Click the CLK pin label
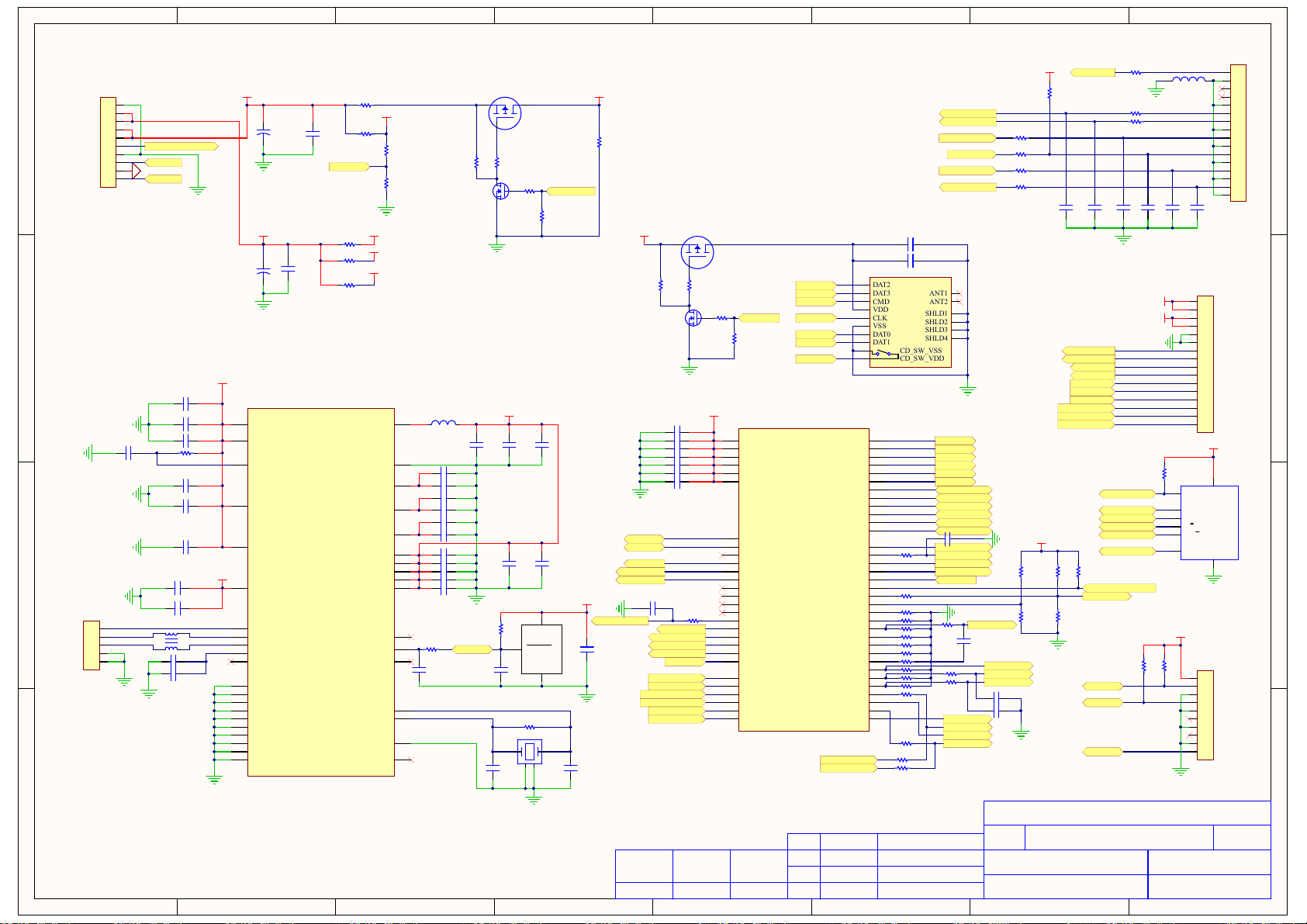 pos(880,318)
